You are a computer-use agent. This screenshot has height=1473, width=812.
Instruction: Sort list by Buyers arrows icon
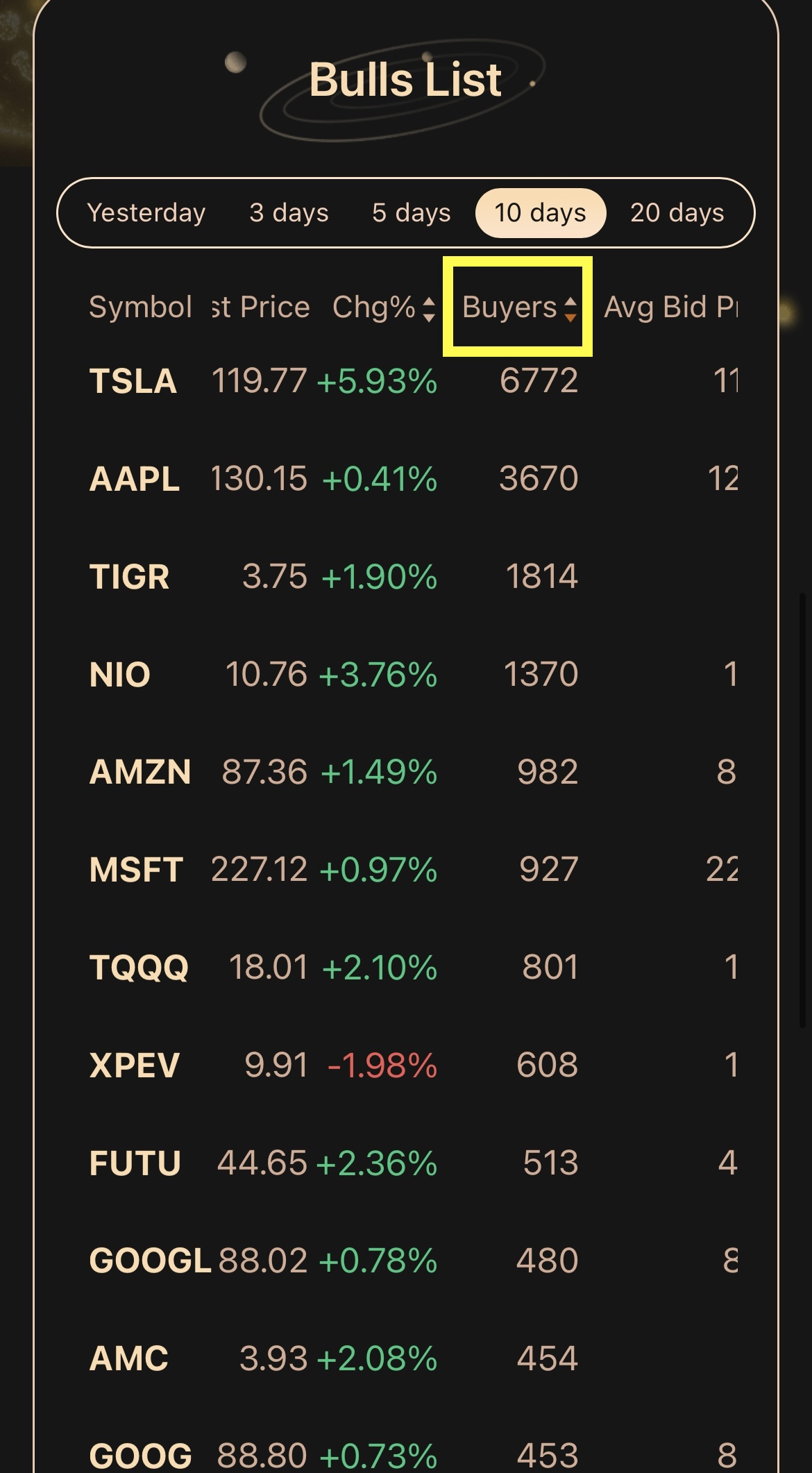tap(570, 309)
